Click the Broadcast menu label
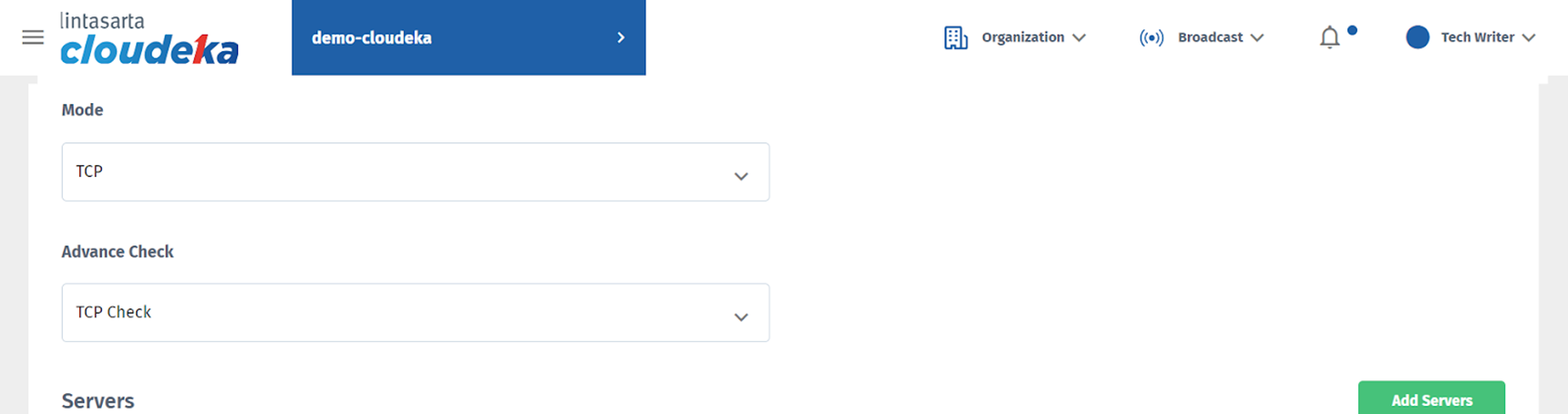The height and width of the screenshot is (414, 1568). coord(1210,37)
